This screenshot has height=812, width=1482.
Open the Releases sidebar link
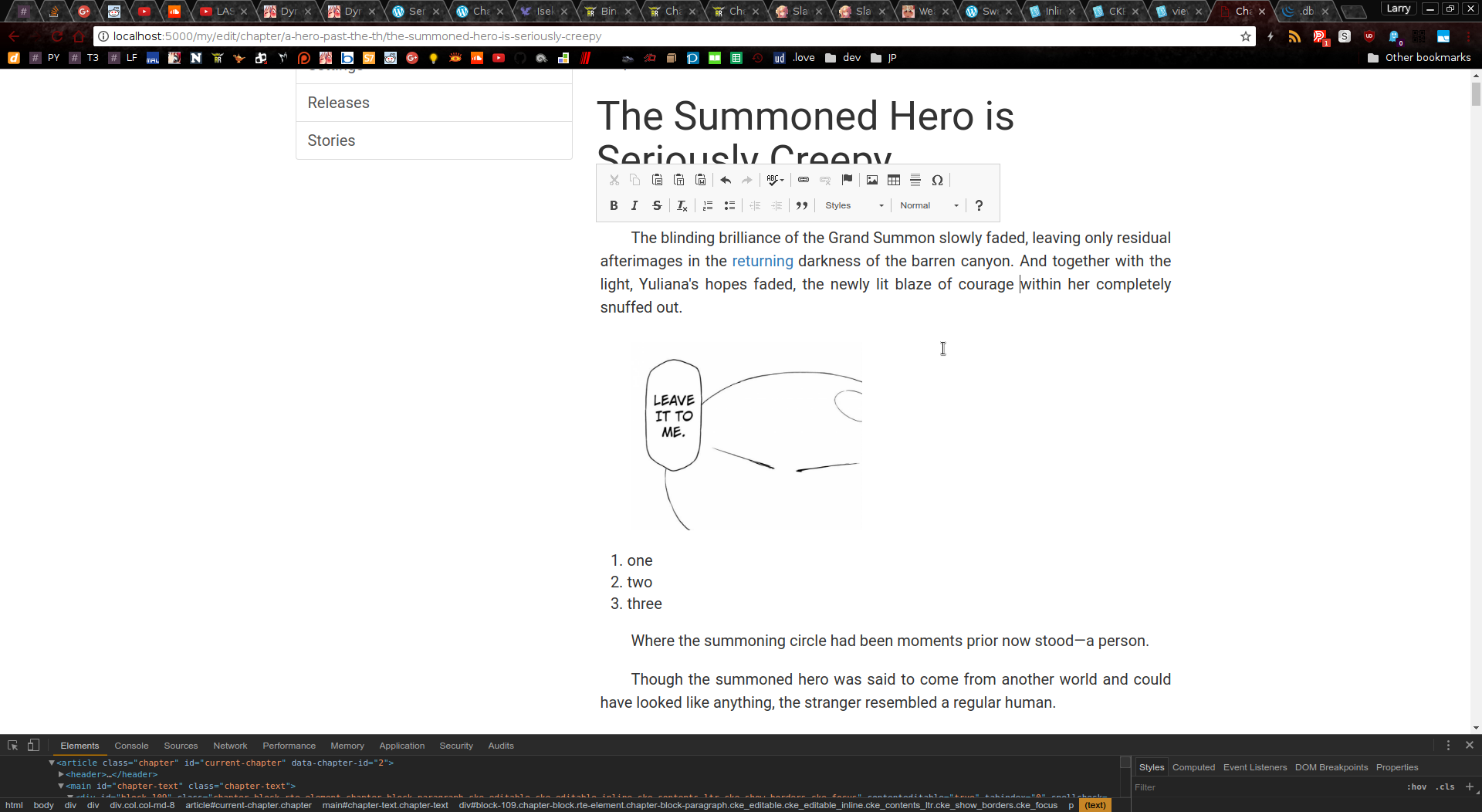point(338,103)
